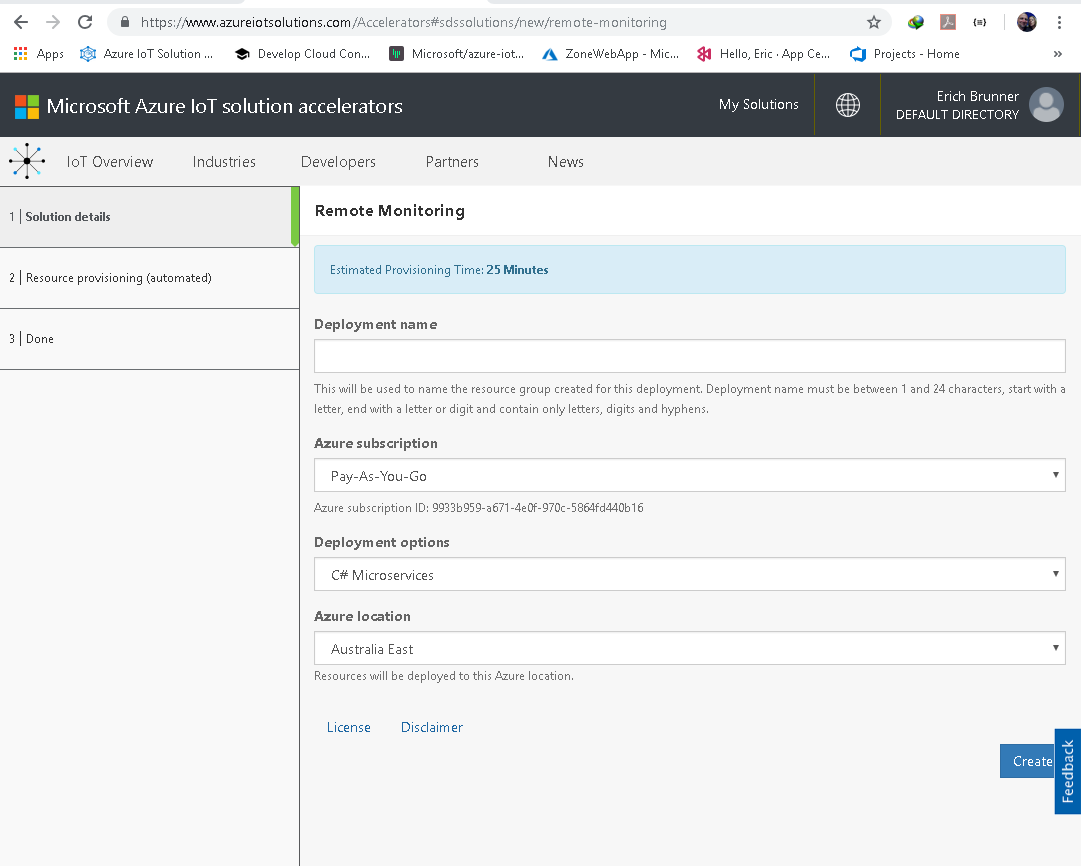Open the Azure subscription dropdown

click(x=689, y=475)
